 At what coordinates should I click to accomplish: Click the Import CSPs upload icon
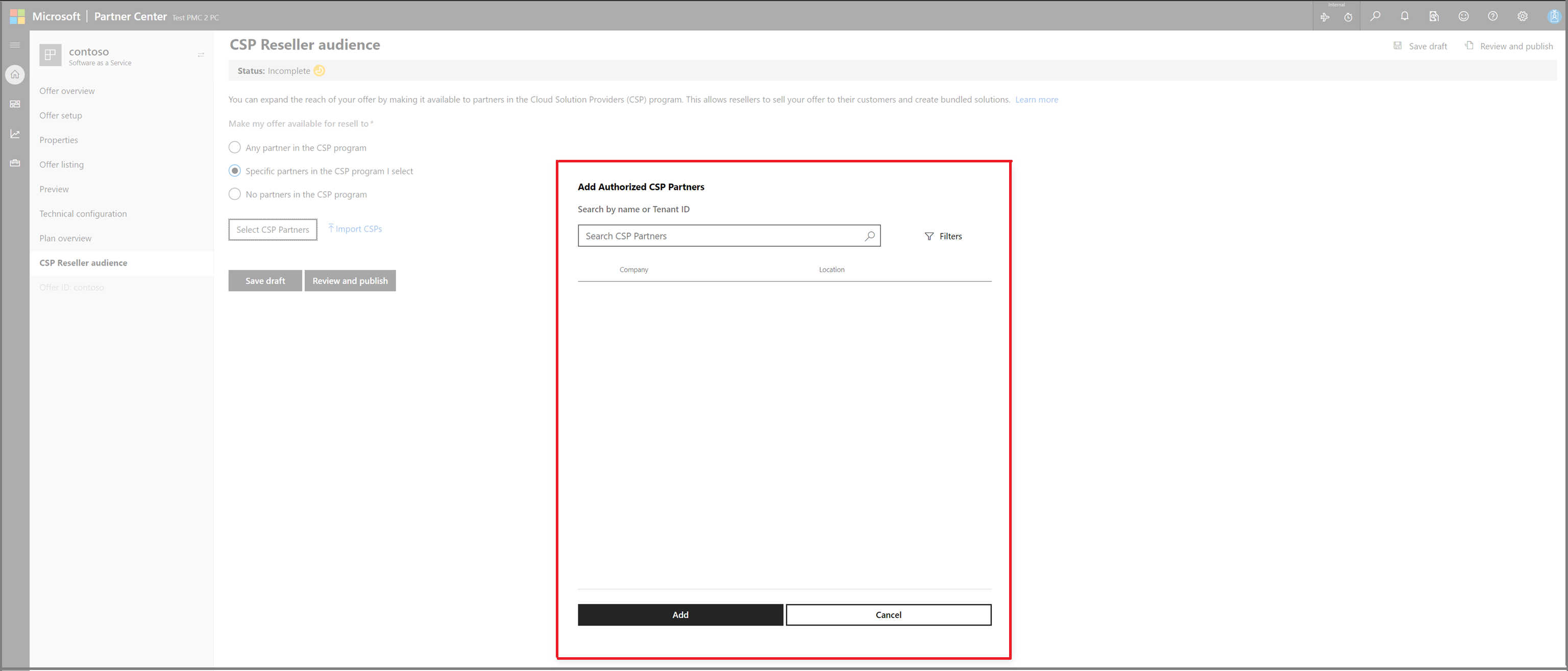[x=331, y=228]
